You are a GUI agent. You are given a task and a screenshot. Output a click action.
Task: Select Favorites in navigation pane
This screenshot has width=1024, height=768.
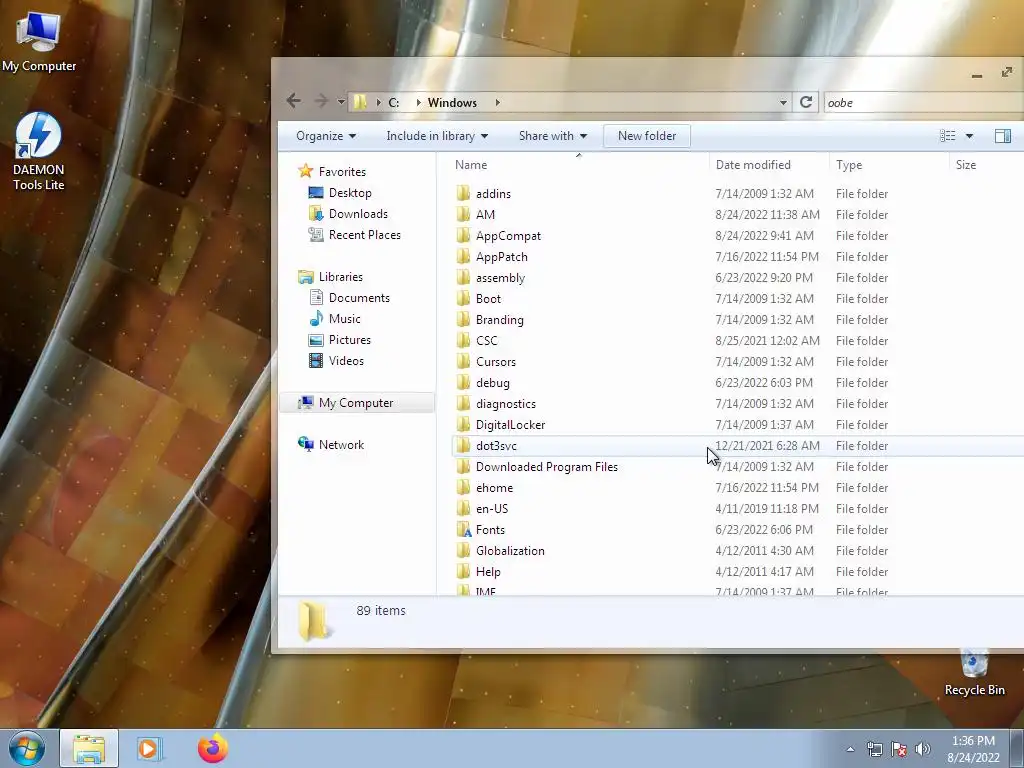[342, 172]
